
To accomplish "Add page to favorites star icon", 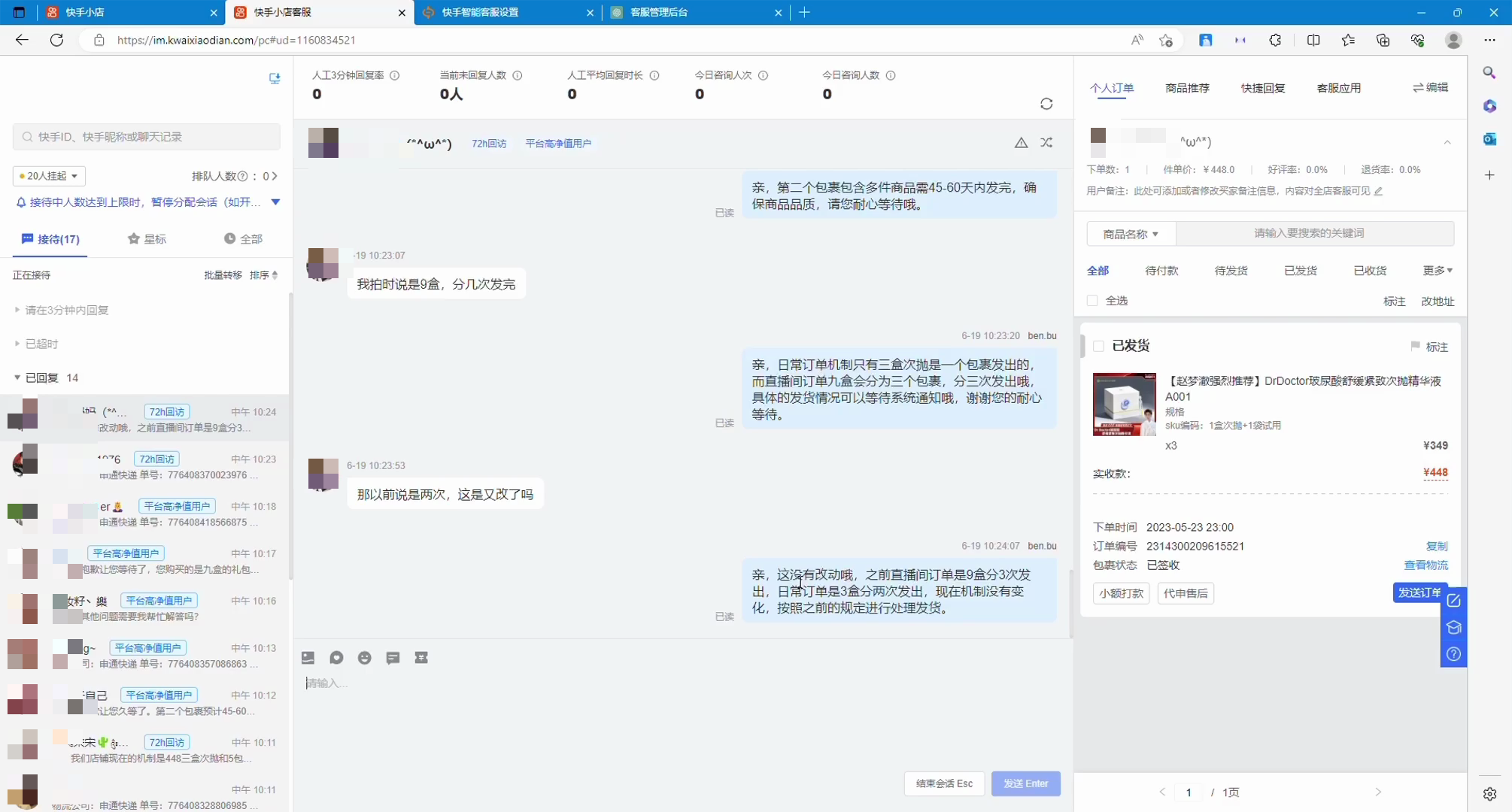I will tap(1166, 40).
